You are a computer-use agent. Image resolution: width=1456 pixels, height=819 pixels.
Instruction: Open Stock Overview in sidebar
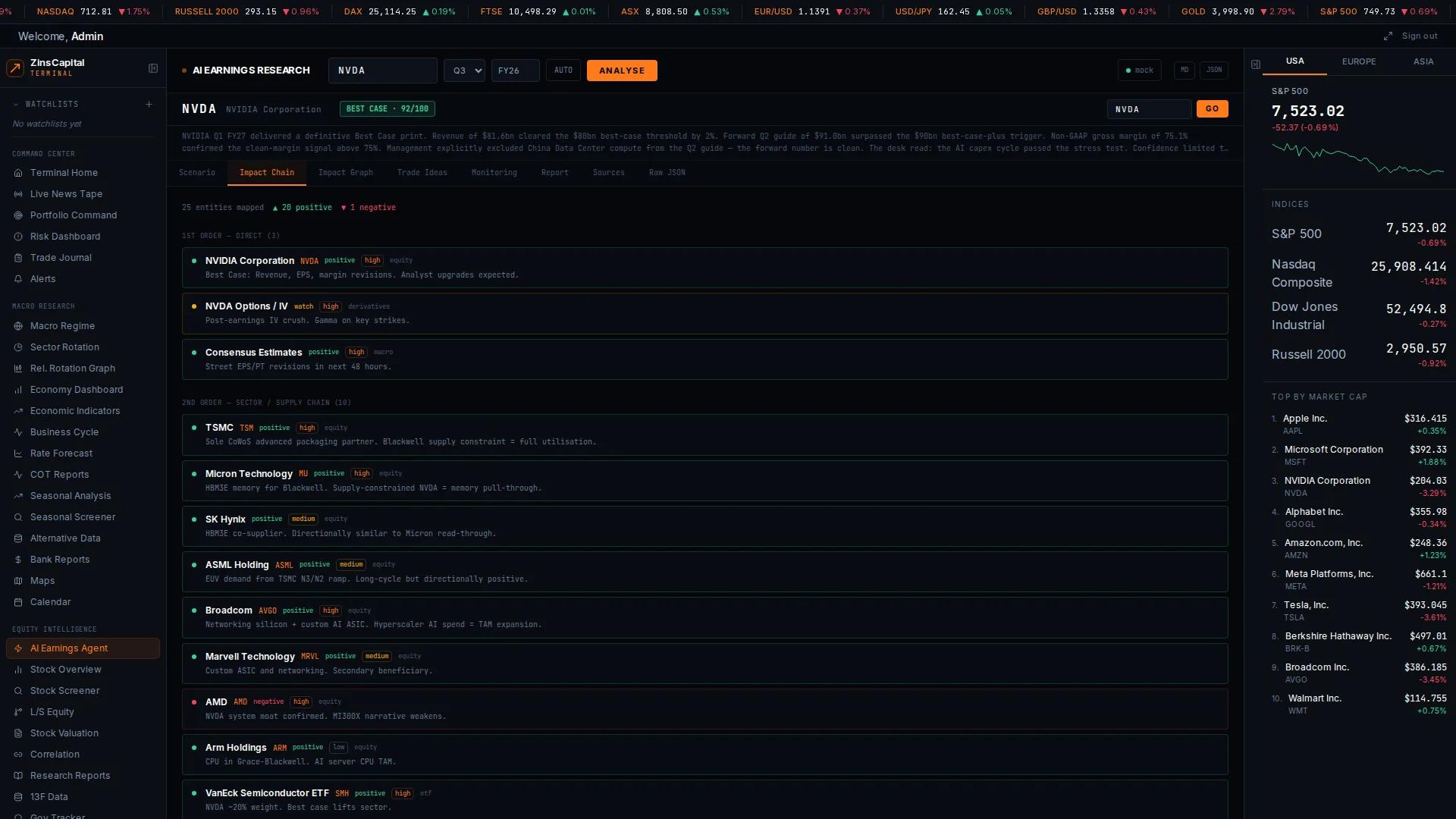(x=83, y=670)
